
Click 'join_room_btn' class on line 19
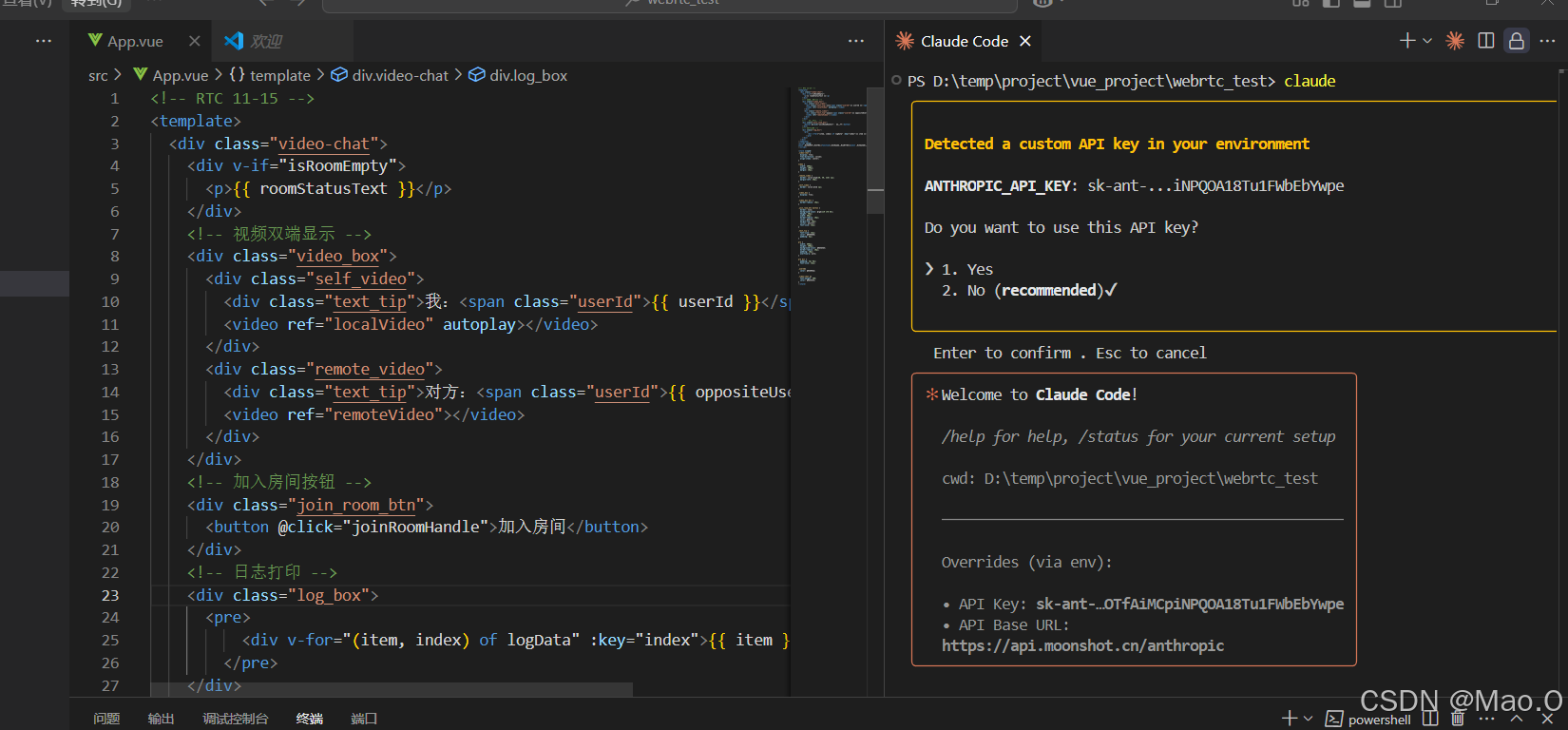[x=356, y=505]
